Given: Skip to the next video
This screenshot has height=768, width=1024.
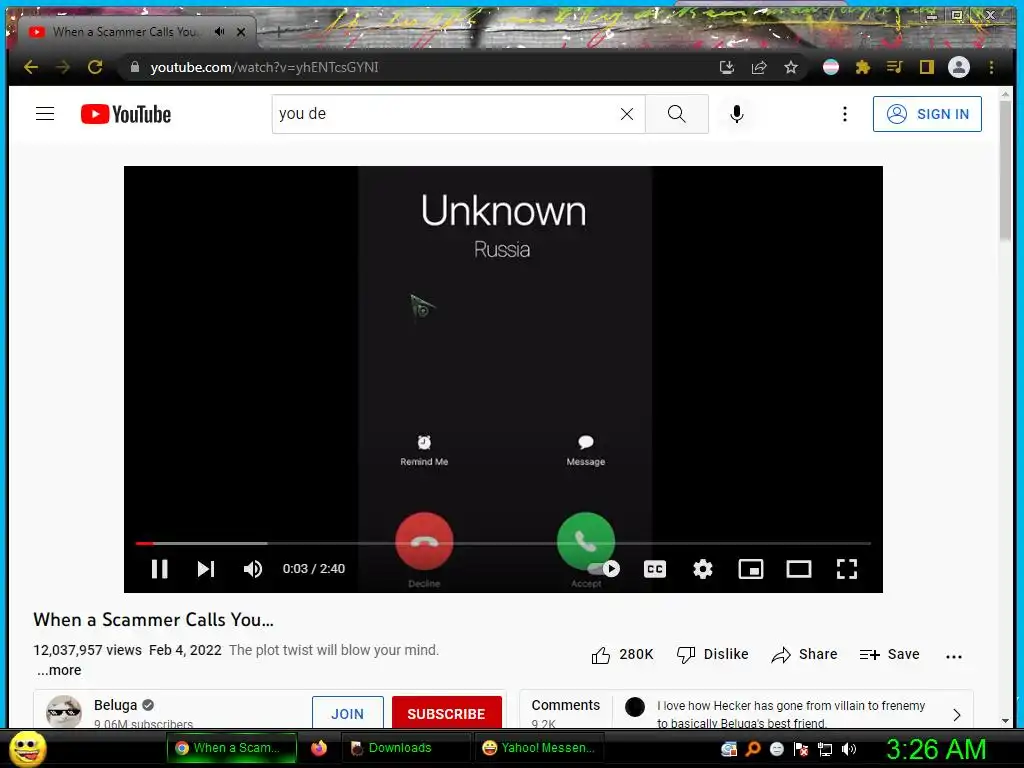Looking at the screenshot, I should pyautogui.click(x=206, y=569).
